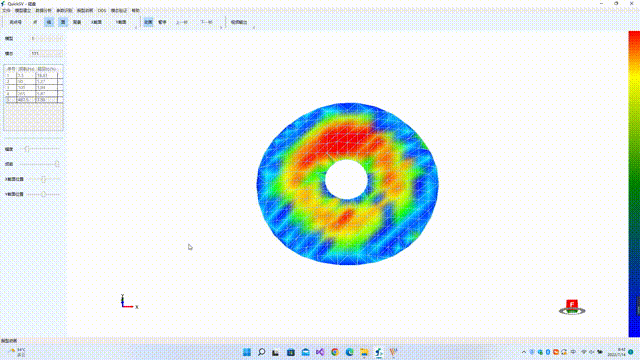Viewport: 640px width, 360px height.
Task: Expand hidden system tray icons chevron
Action: pos(524,352)
